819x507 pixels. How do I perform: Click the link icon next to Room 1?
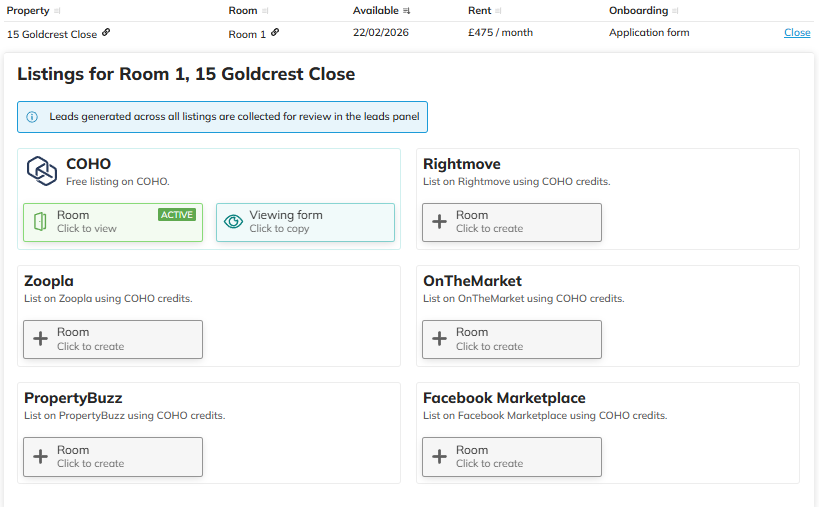tap(275, 33)
